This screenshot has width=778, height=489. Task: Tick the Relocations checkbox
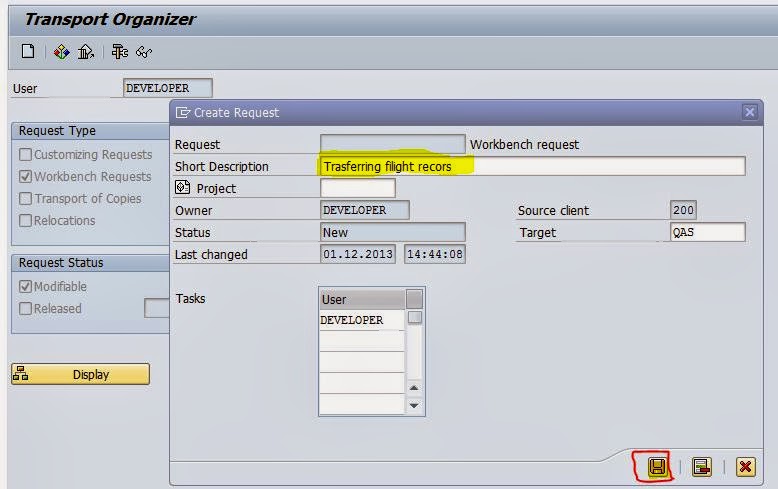(x=25, y=220)
